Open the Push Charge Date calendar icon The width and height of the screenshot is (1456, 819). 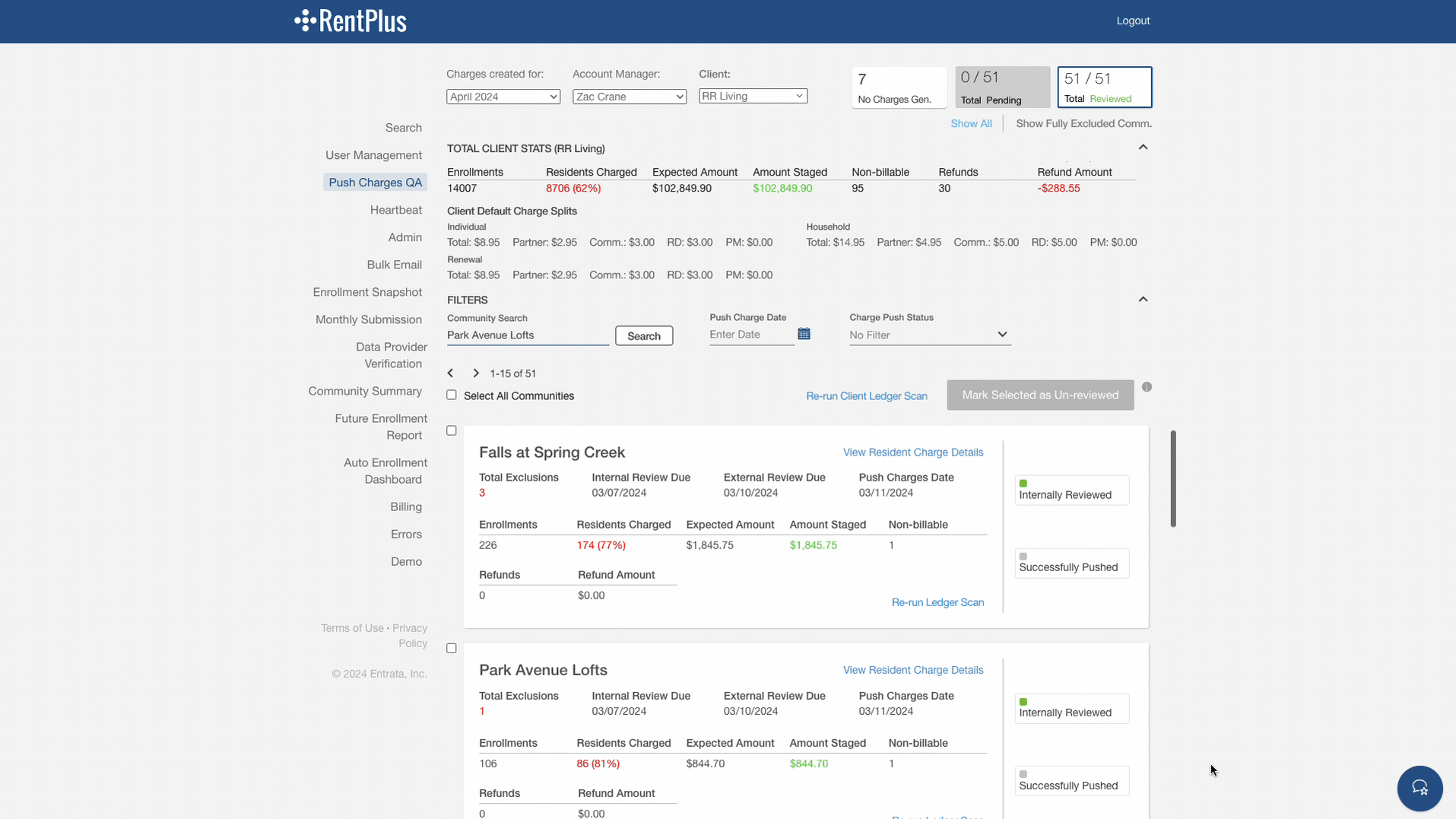(804, 334)
